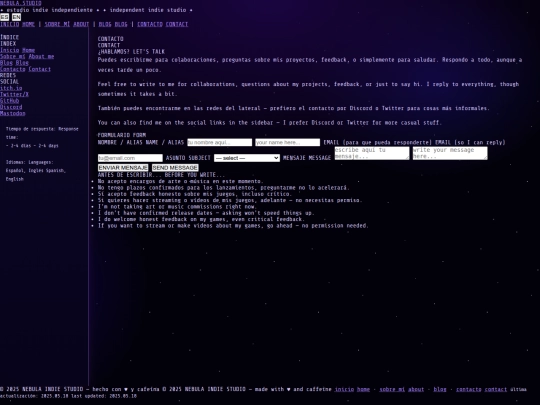Viewport: 540px width, 405px height.
Task: Focus the 'escribe aquí tu mensaje' textarea
Action: click(372, 153)
